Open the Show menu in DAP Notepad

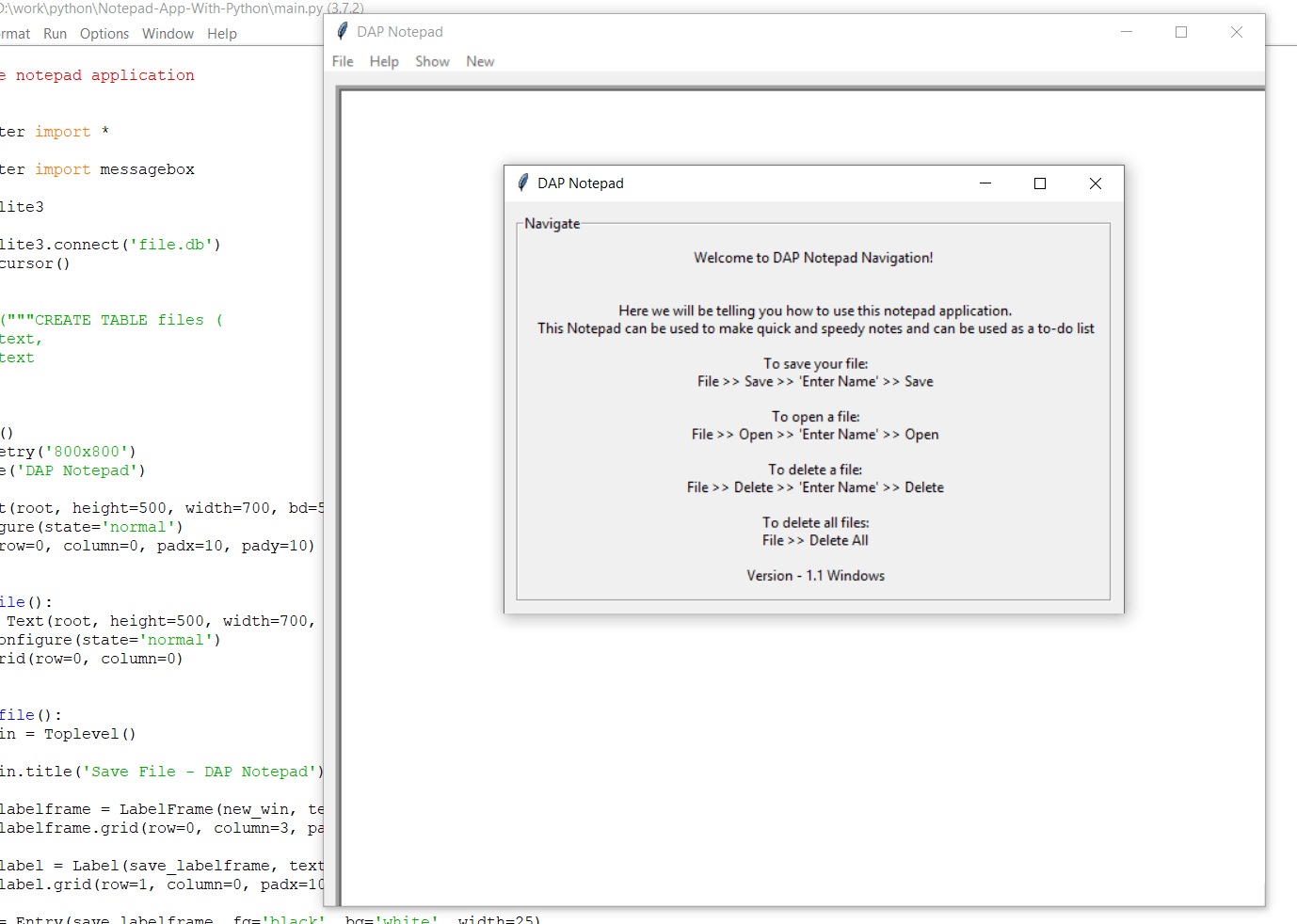pos(432,61)
